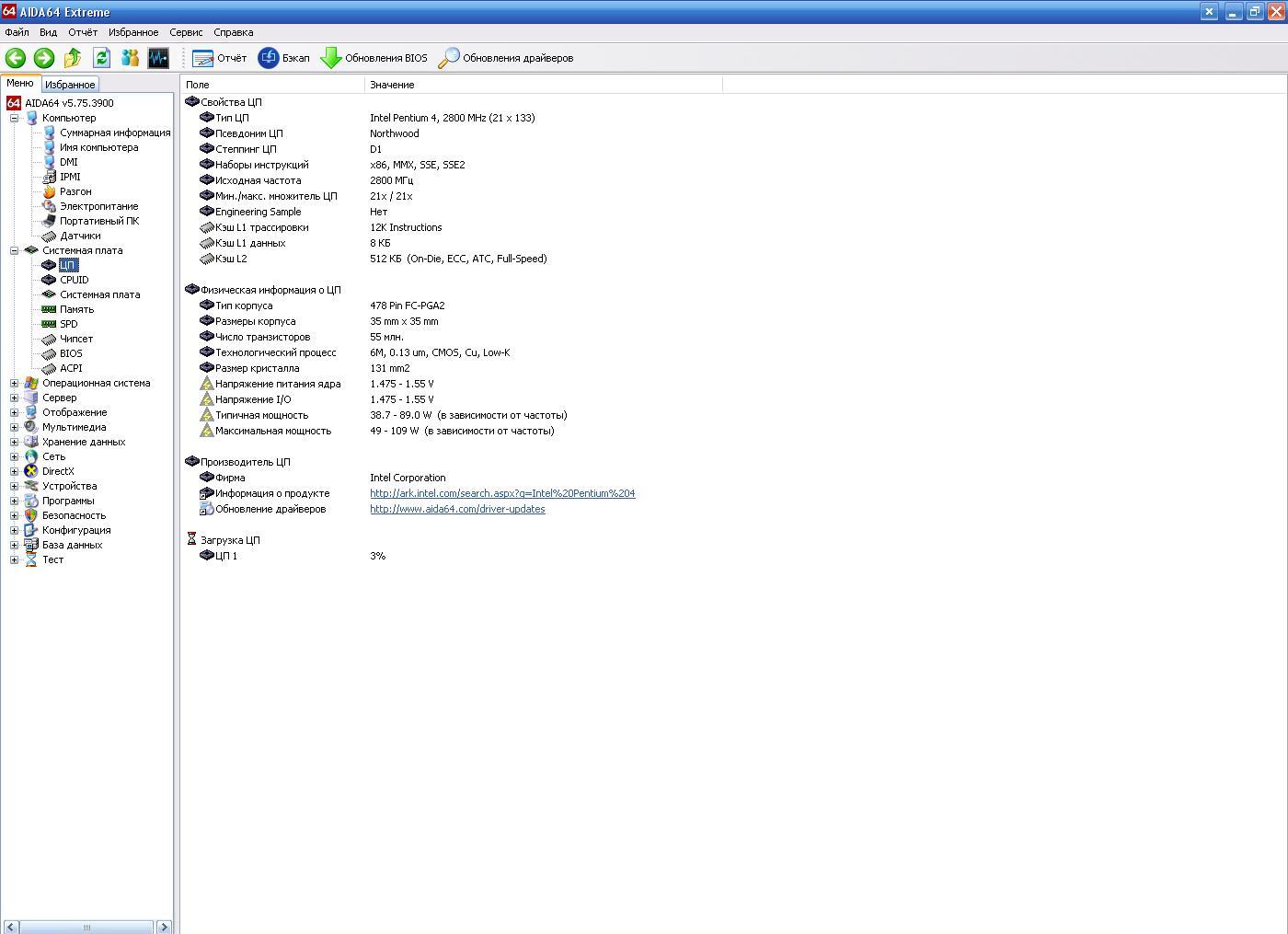Select the CPUID tree item

click(75, 280)
